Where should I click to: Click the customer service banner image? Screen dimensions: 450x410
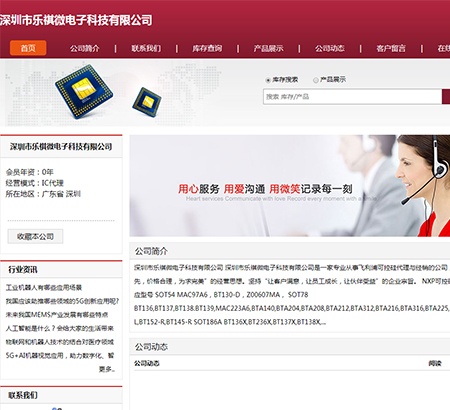(290, 186)
